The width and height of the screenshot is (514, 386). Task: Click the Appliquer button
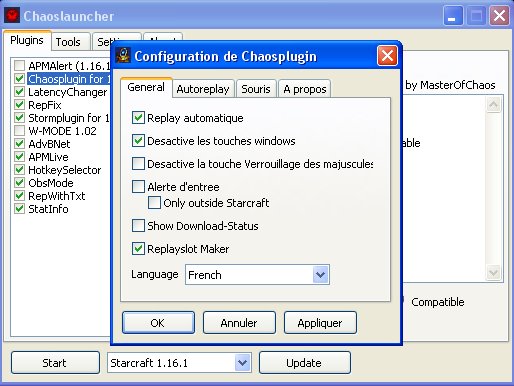click(320, 323)
